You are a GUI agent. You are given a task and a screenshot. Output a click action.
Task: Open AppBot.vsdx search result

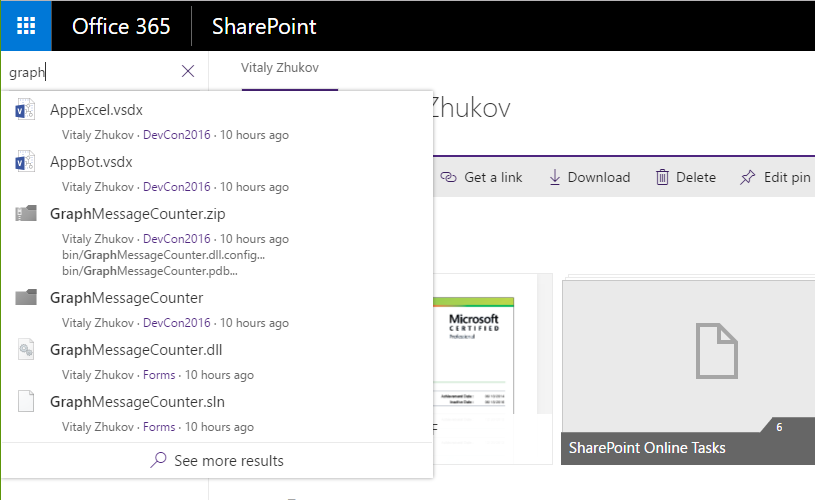click(91, 162)
